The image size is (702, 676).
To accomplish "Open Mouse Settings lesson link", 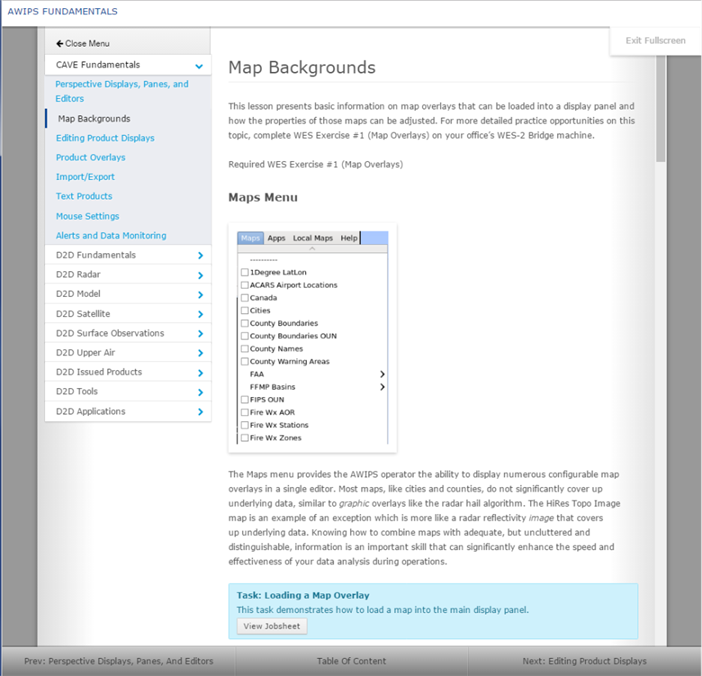I will pyautogui.click(x=87, y=216).
